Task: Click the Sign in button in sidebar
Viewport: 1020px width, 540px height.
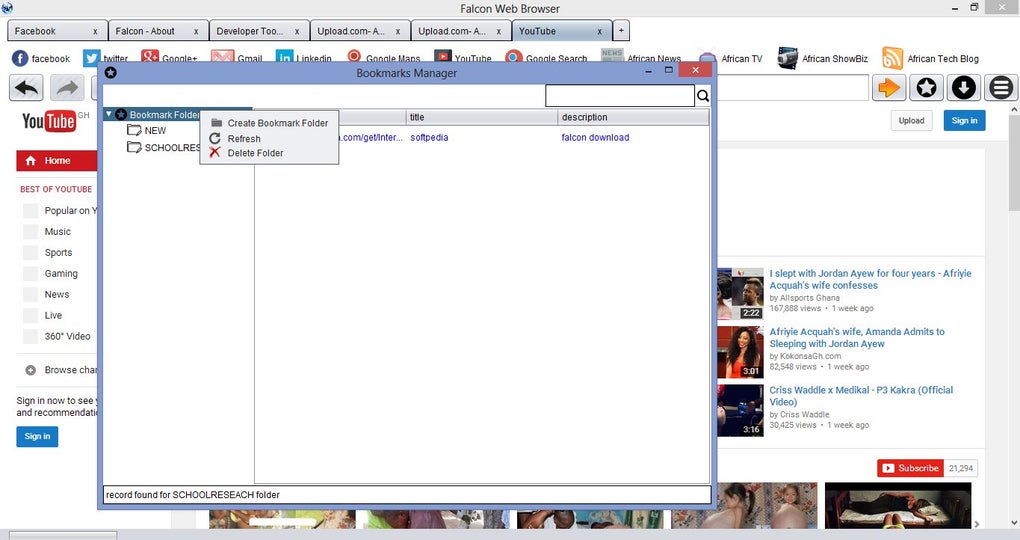Action: [x=37, y=437]
